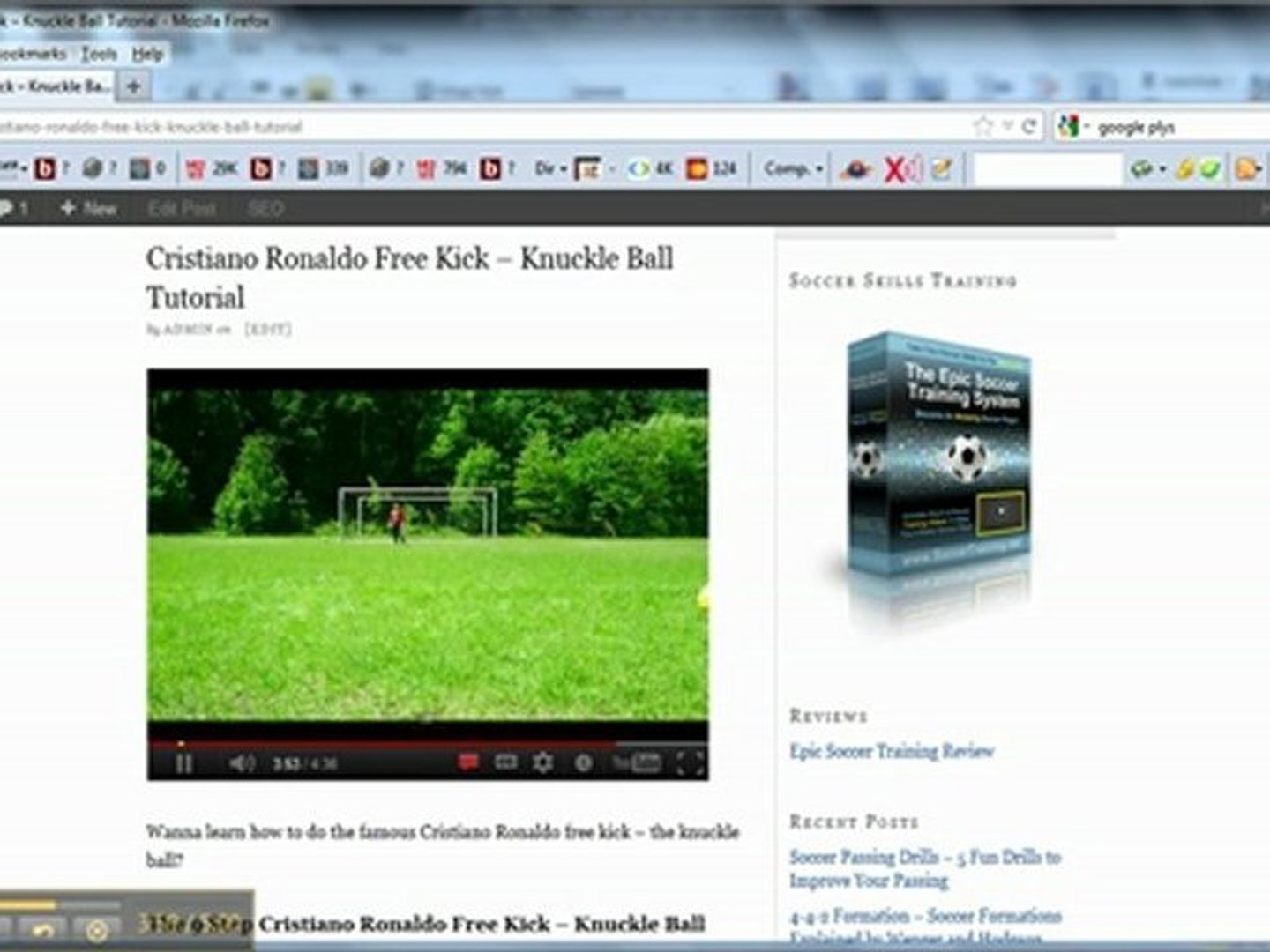Click the video frame showing the goal
The image size is (1270, 952).
tap(428, 554)
